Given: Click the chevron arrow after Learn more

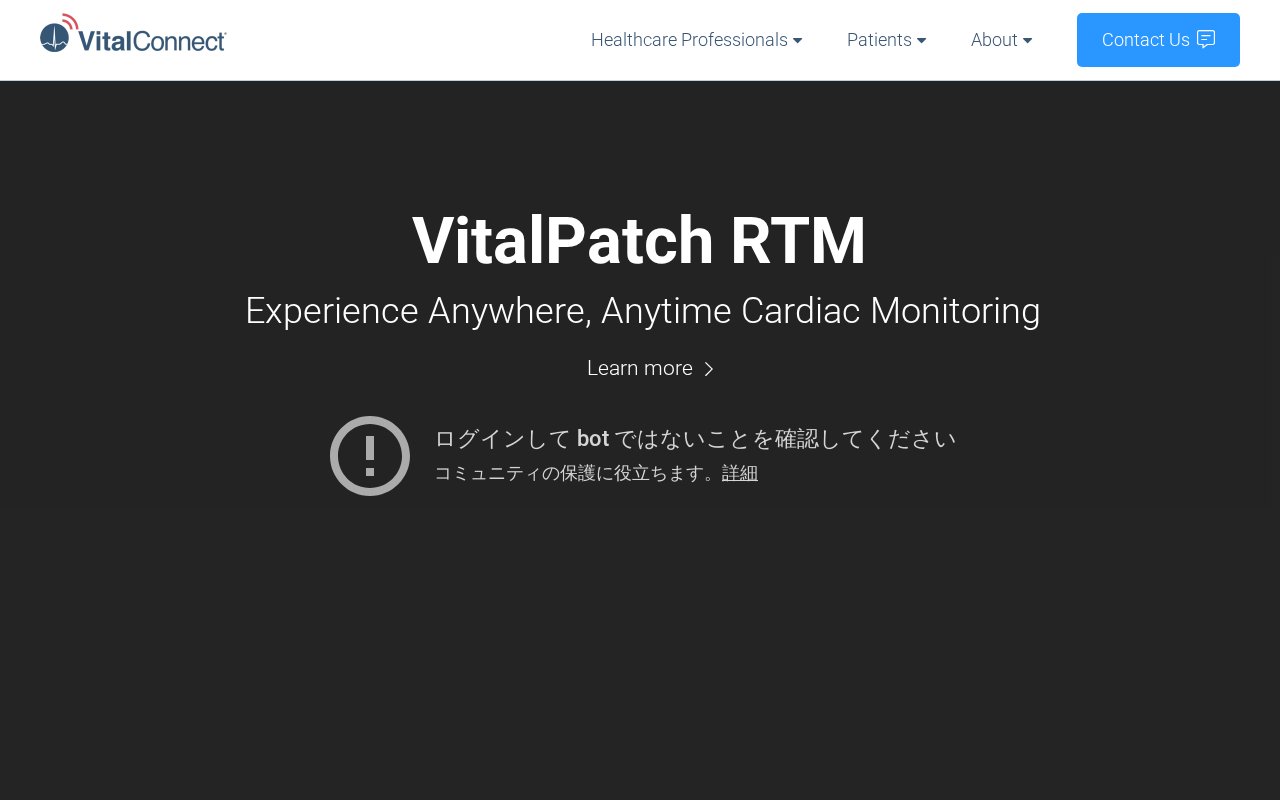Looking at the screenshot, I should point(709,369).
